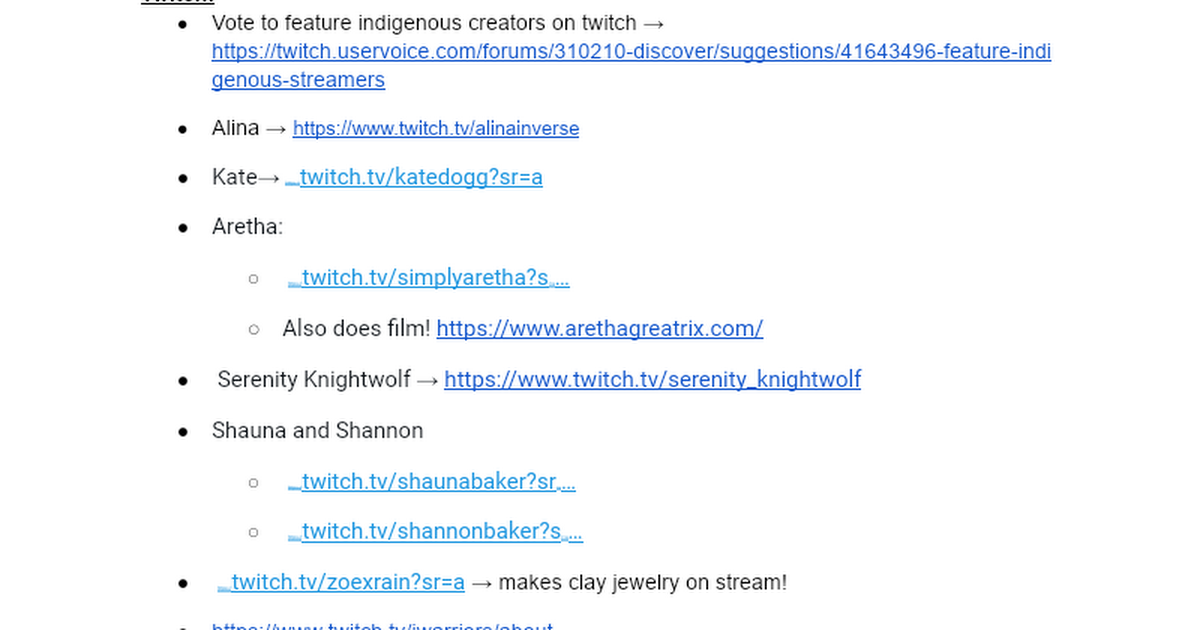The width and height of the screenshot is (1200, 630).
Task: Click the chip icon before zoexrain link
Action: 224,586
